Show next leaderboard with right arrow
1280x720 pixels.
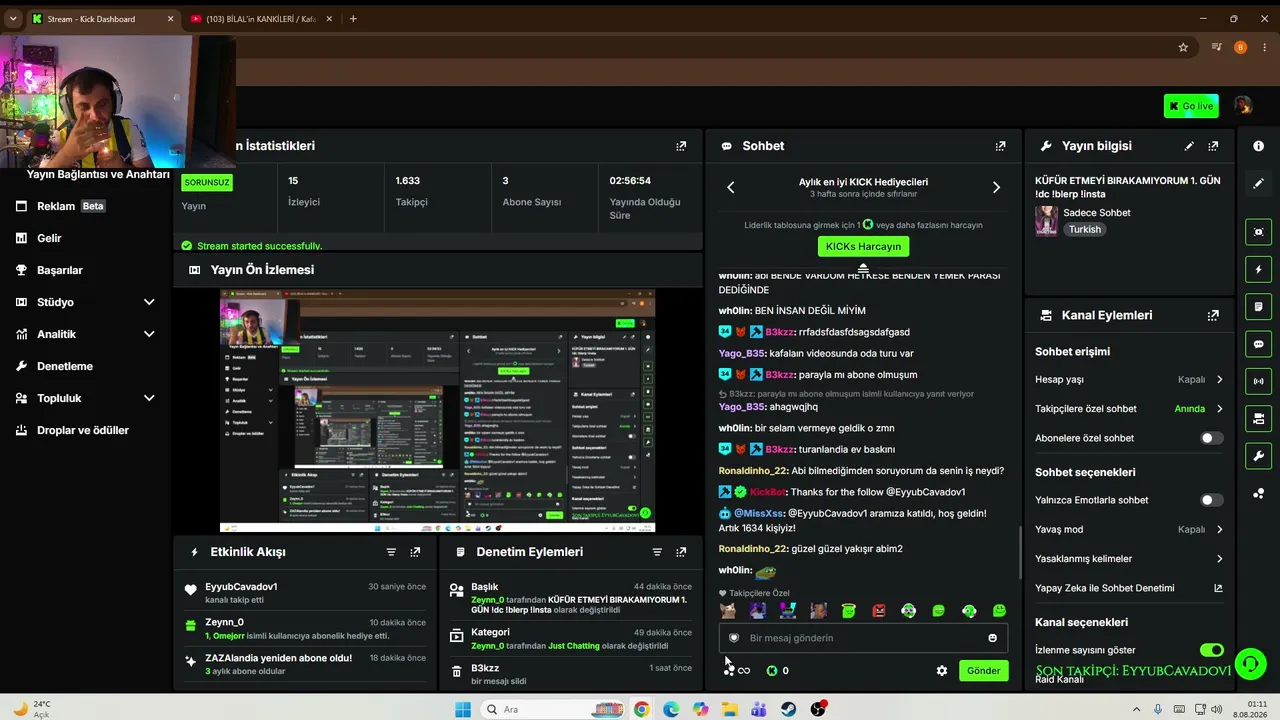tap(996, 188)
